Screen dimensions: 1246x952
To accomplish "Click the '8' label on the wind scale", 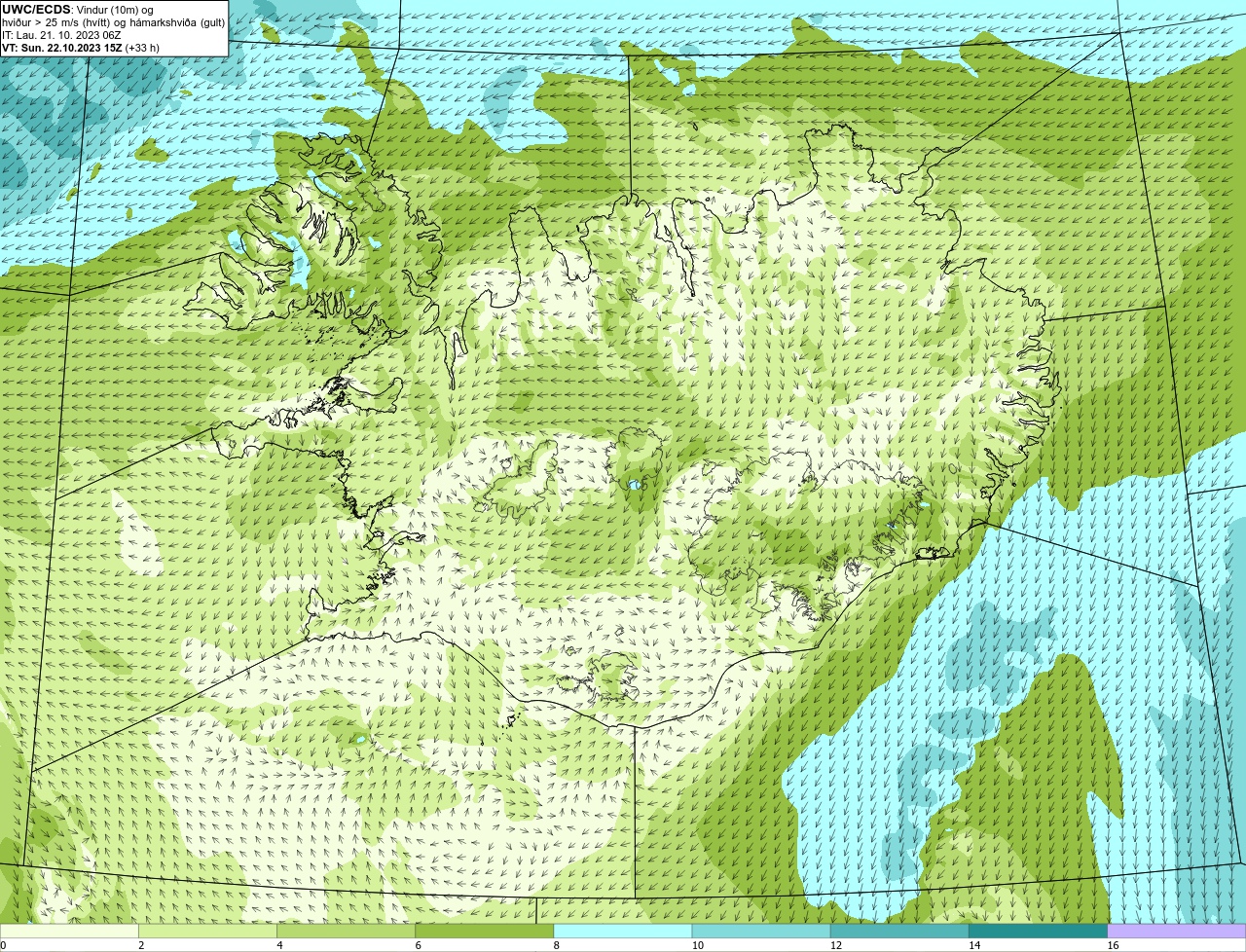I will (557, 945).
